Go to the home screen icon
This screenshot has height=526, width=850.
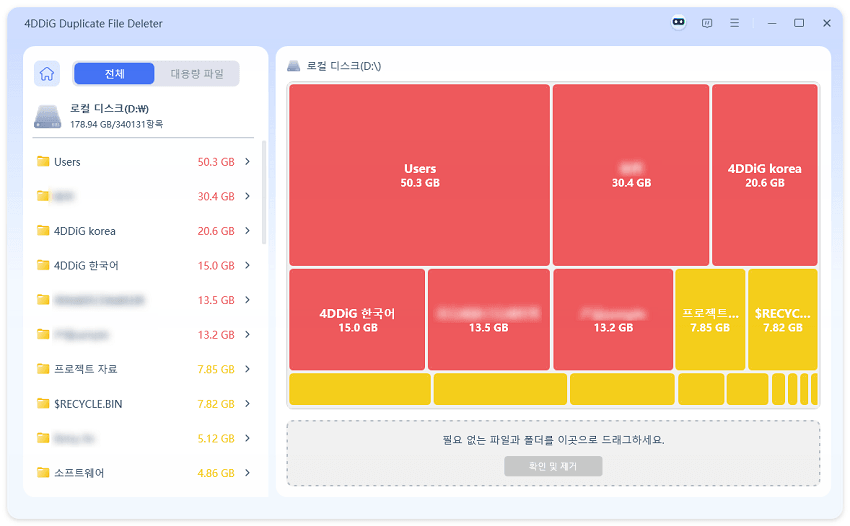[x=47, y=74]
